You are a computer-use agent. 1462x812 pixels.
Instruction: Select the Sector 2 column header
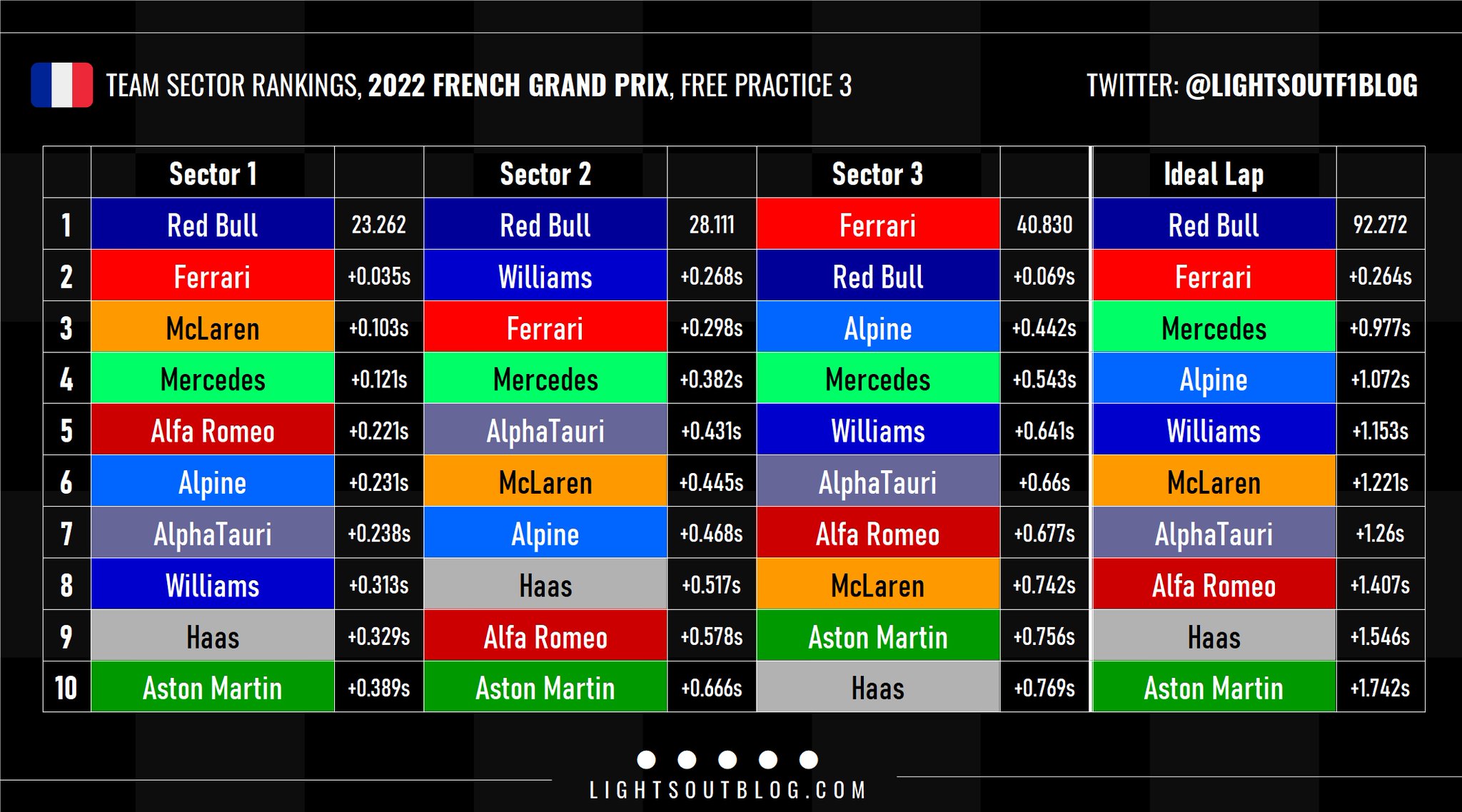click(x=545, y=174)
